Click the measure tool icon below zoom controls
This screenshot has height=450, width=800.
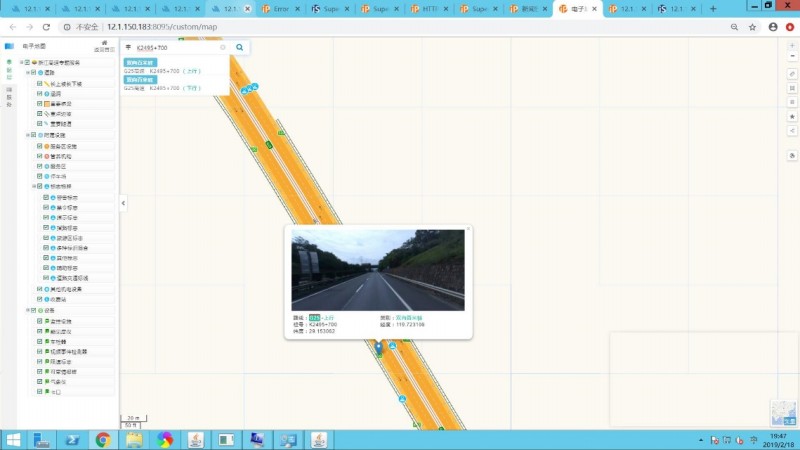click(792, 74)
